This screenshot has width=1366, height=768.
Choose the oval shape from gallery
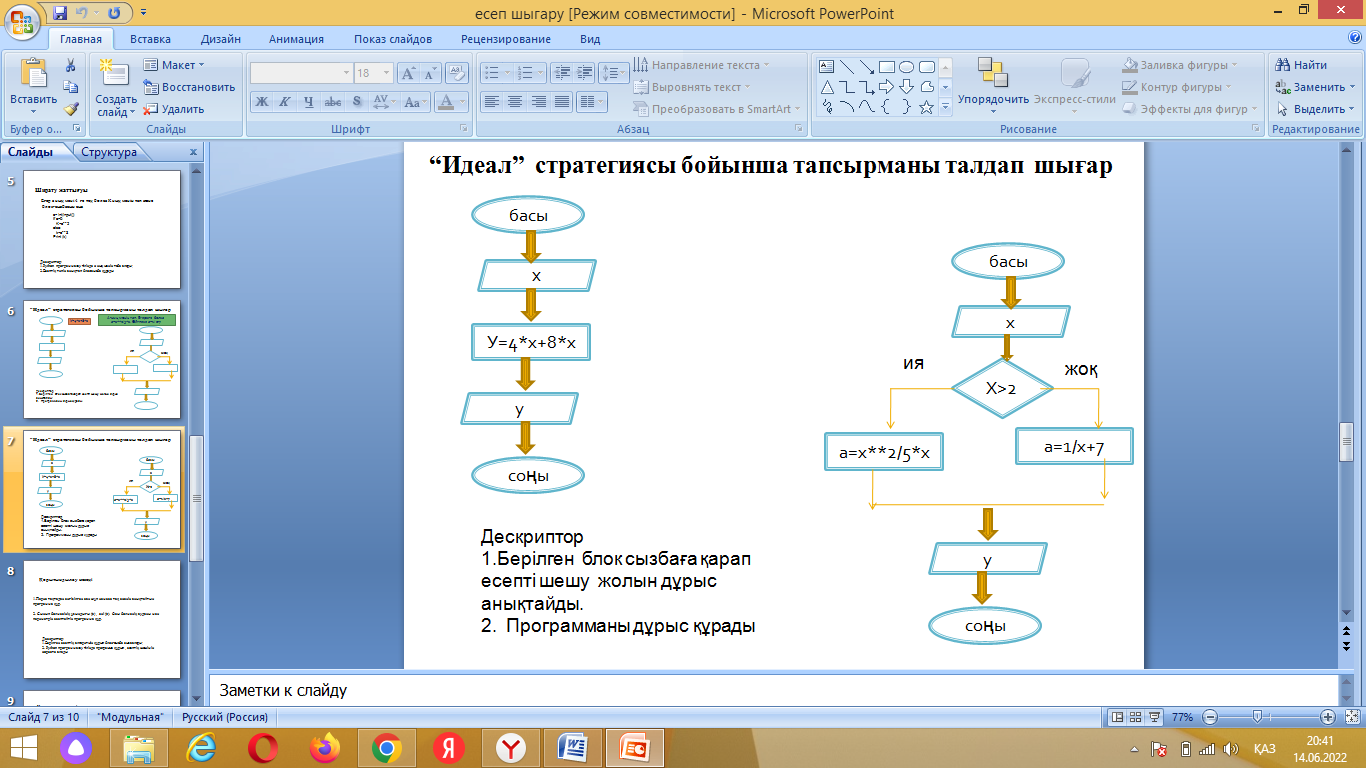pos(906,66)
